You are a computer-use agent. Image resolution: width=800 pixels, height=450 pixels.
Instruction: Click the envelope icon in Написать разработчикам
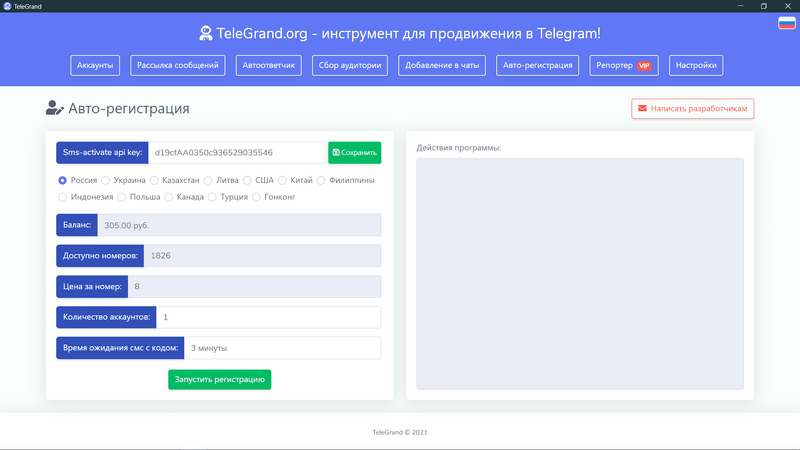click(642, 108)
